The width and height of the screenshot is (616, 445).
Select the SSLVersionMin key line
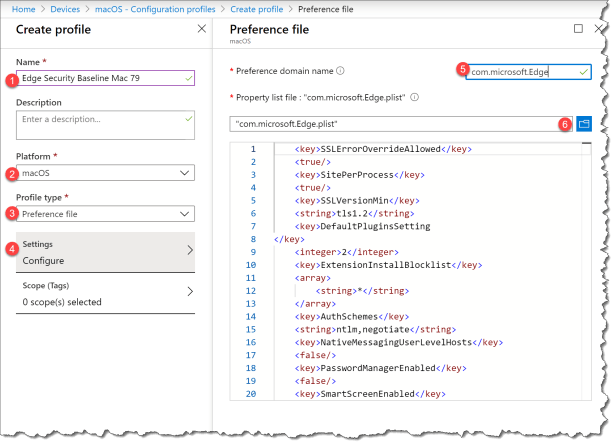click(x=357, y=201)
